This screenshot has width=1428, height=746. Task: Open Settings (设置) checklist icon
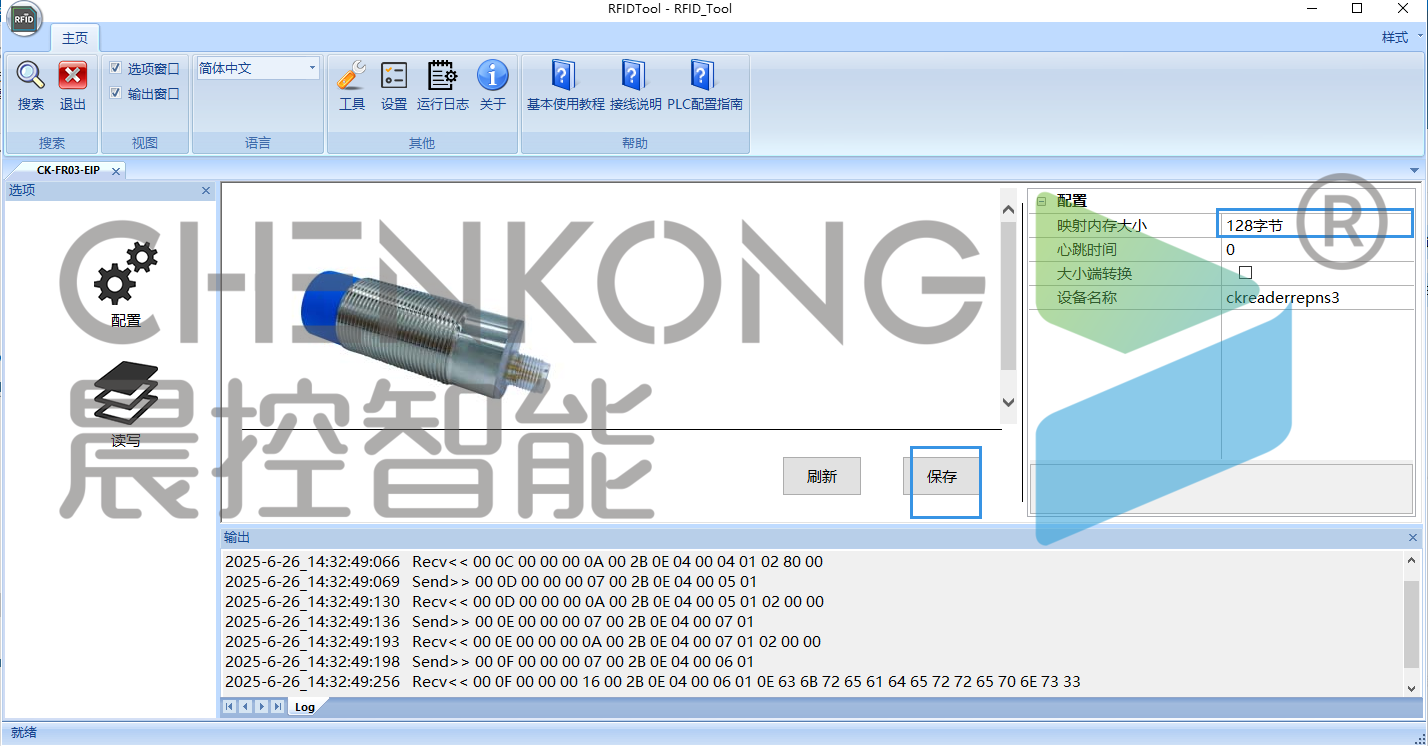(x=394, y=76)
